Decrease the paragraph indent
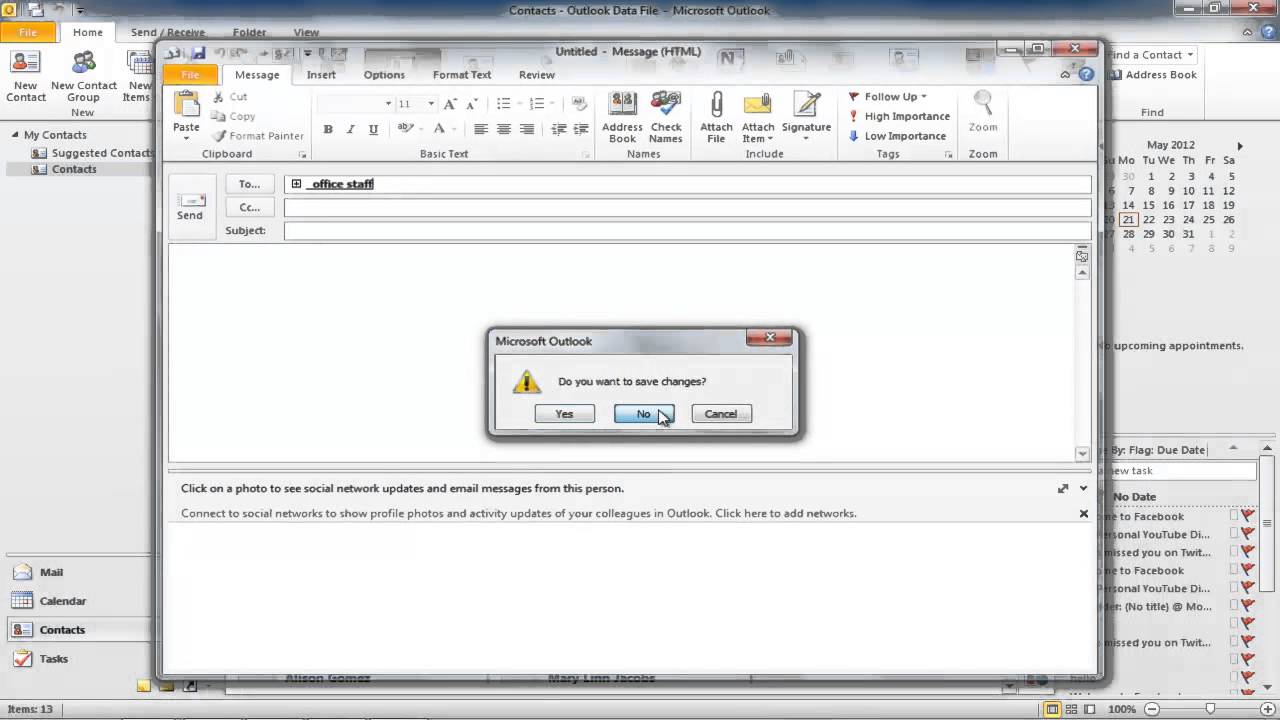The width and height of the screenshot is (1280, 720). click(558, 129)
